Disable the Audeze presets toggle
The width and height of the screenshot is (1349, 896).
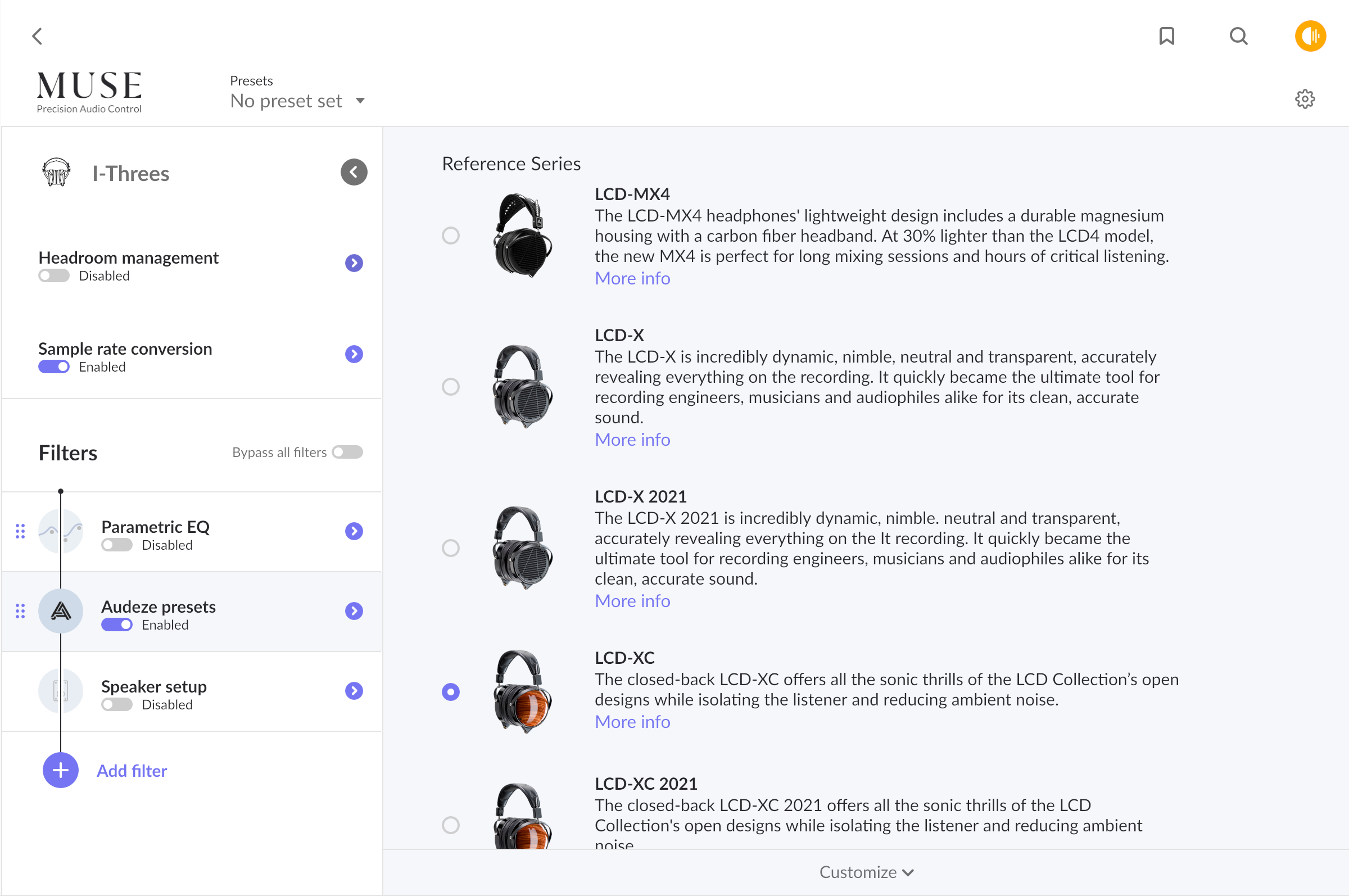116,625
